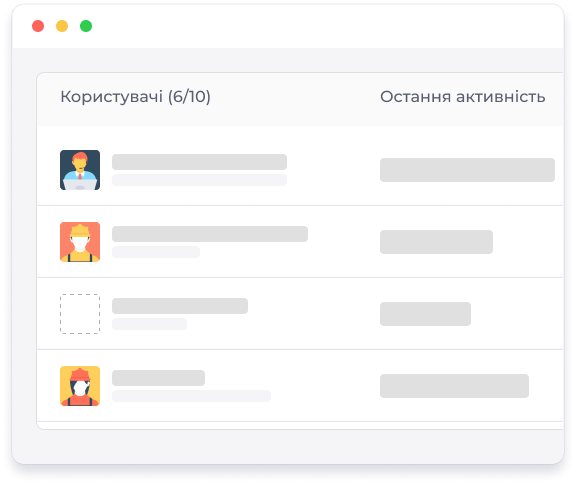Click the green maximize window dot
576x484 pixels.
pos(86,26)
